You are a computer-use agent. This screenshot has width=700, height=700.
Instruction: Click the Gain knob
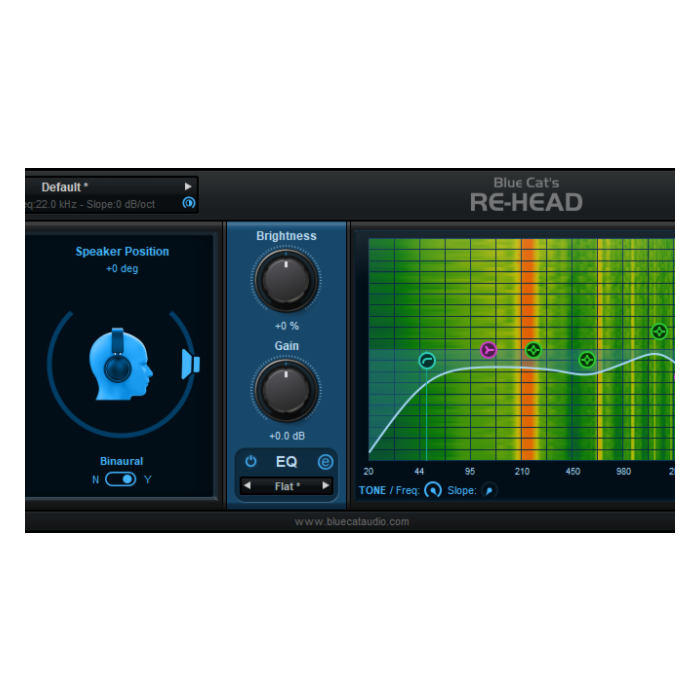tap(286, 390)
